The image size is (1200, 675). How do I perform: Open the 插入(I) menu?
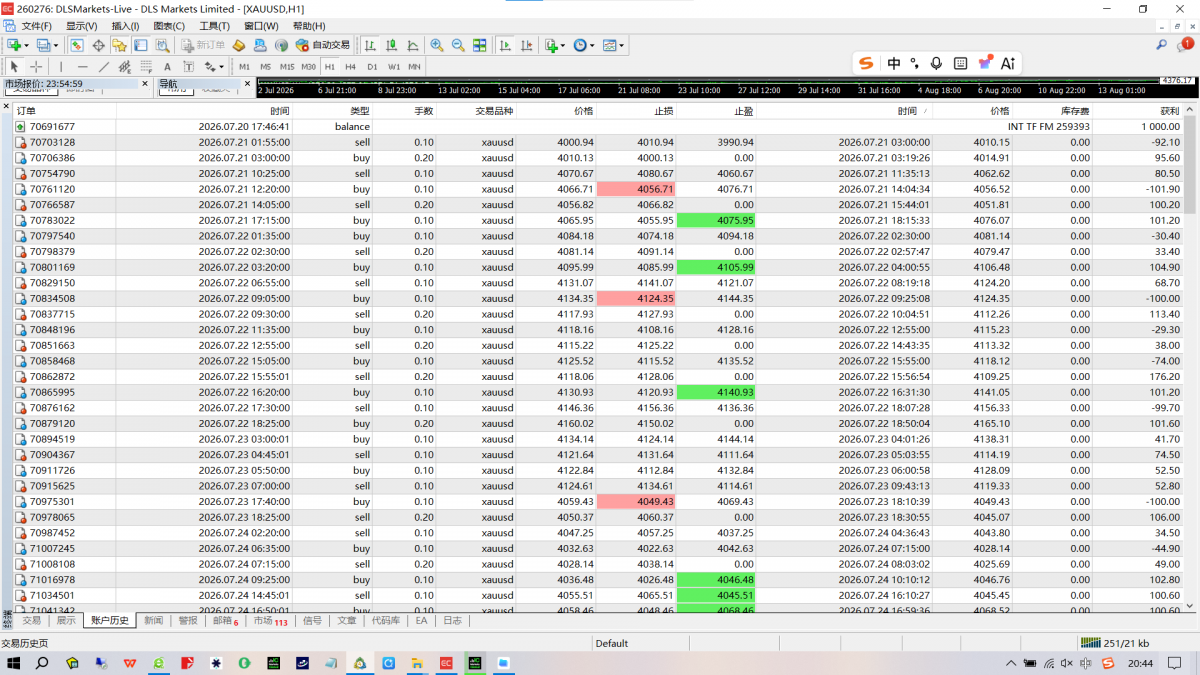pos(126,26)
